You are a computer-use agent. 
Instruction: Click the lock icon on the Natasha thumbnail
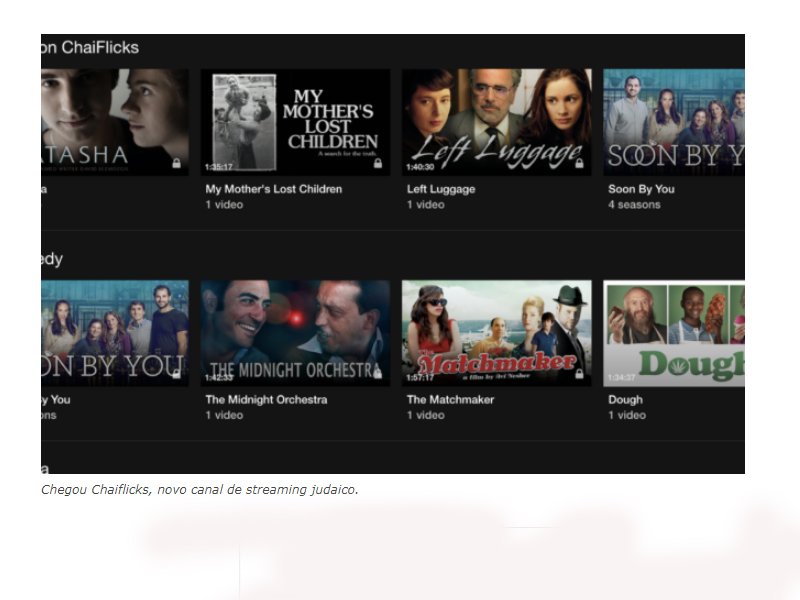177,163
